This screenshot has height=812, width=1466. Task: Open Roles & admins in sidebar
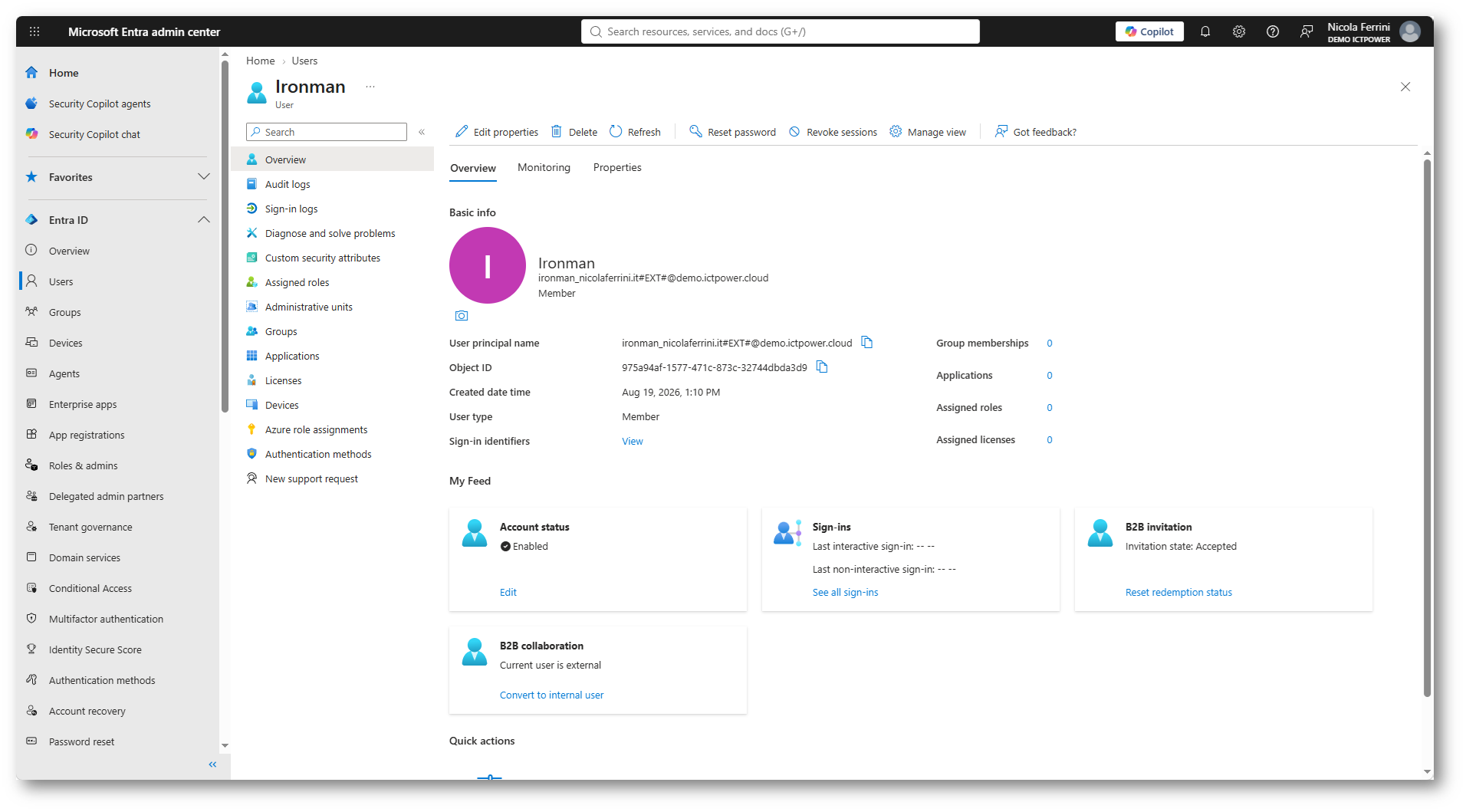point(84,465)
